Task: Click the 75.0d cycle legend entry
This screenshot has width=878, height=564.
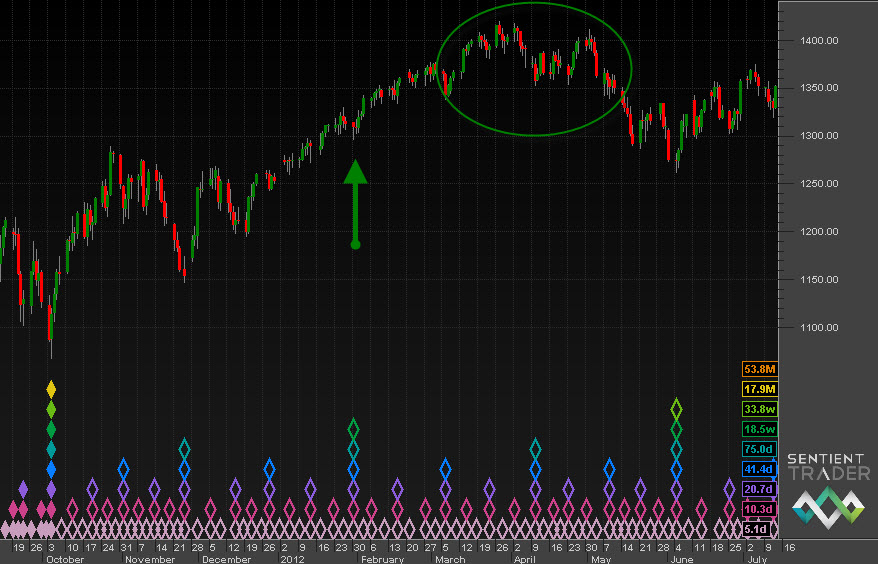Action: click(757, 449)
